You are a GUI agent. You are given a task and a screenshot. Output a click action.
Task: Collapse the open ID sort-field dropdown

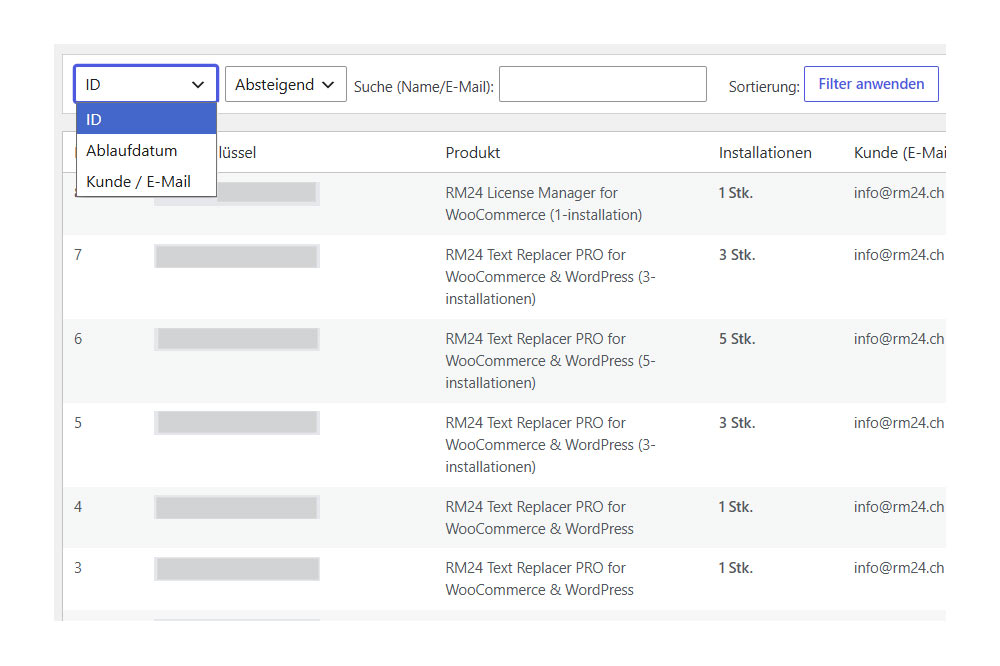pyautogui.click(x=146, y=84)
